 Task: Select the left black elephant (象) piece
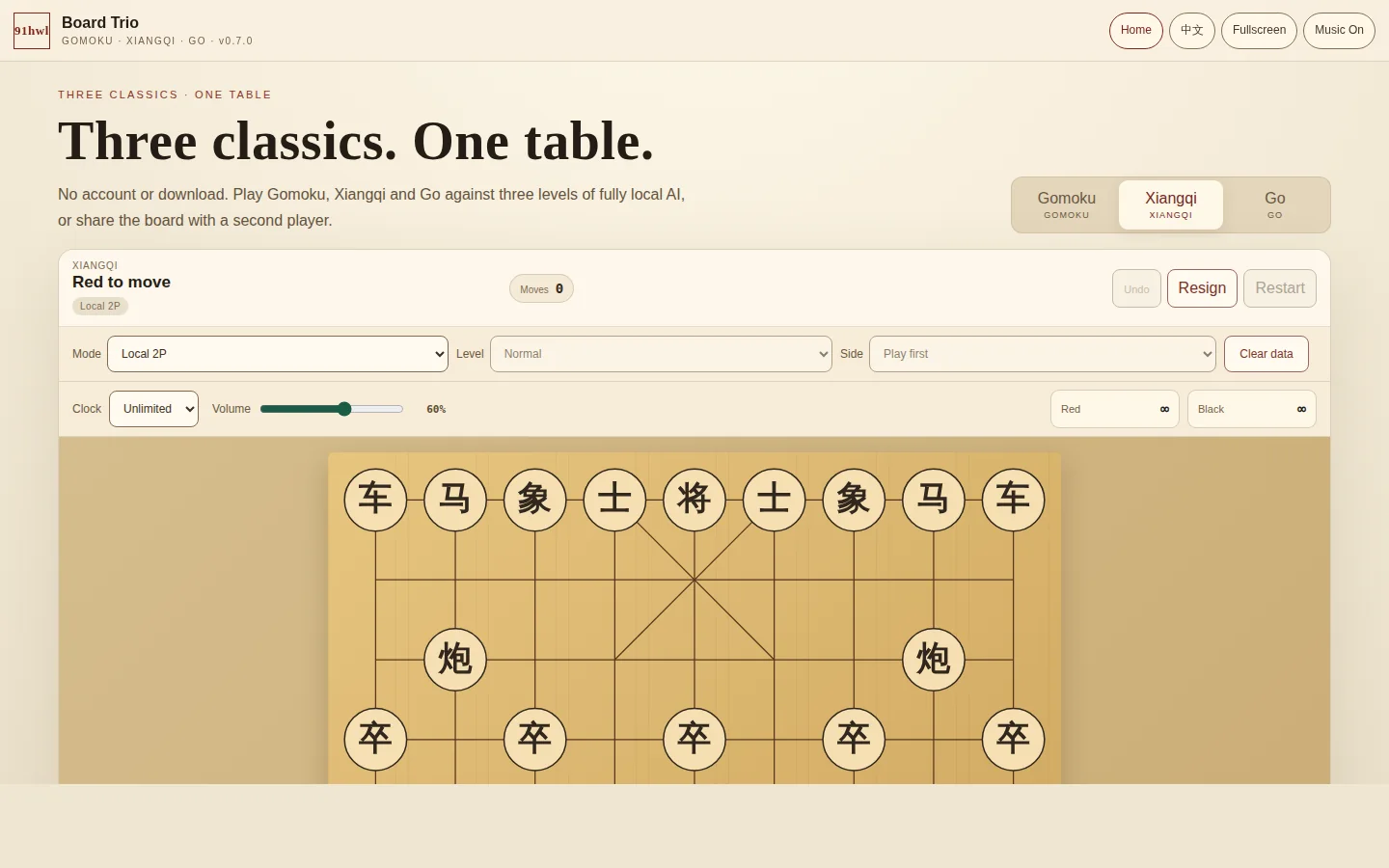pyautogui.click(x=535, y=500)
